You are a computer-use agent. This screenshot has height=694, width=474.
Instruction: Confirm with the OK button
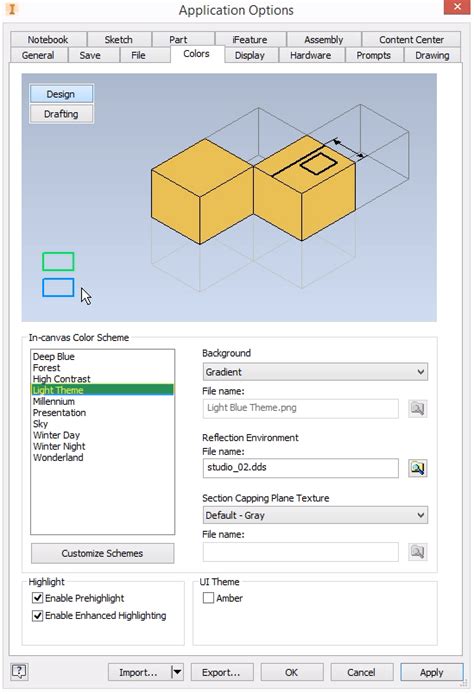(291, 672)
